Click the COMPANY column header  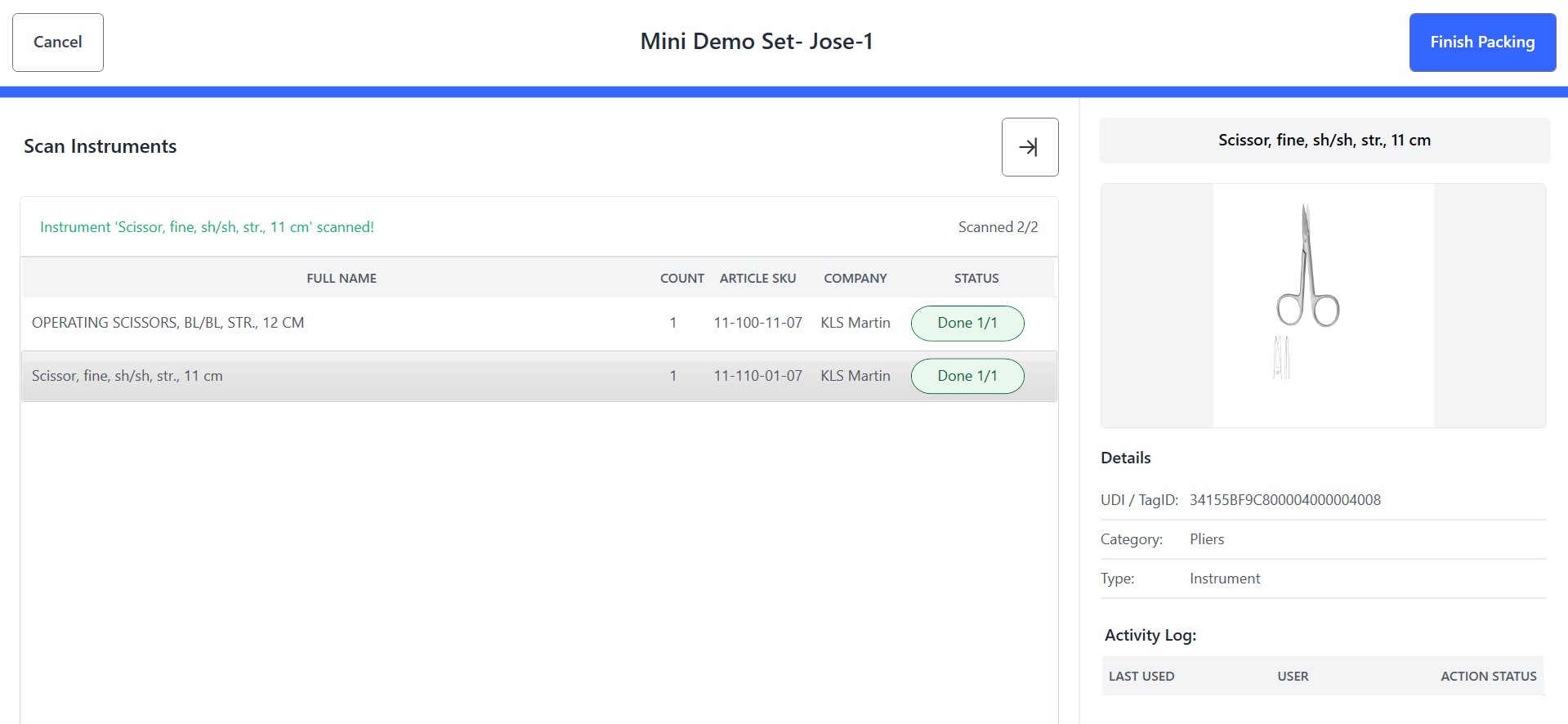point(855,279)
